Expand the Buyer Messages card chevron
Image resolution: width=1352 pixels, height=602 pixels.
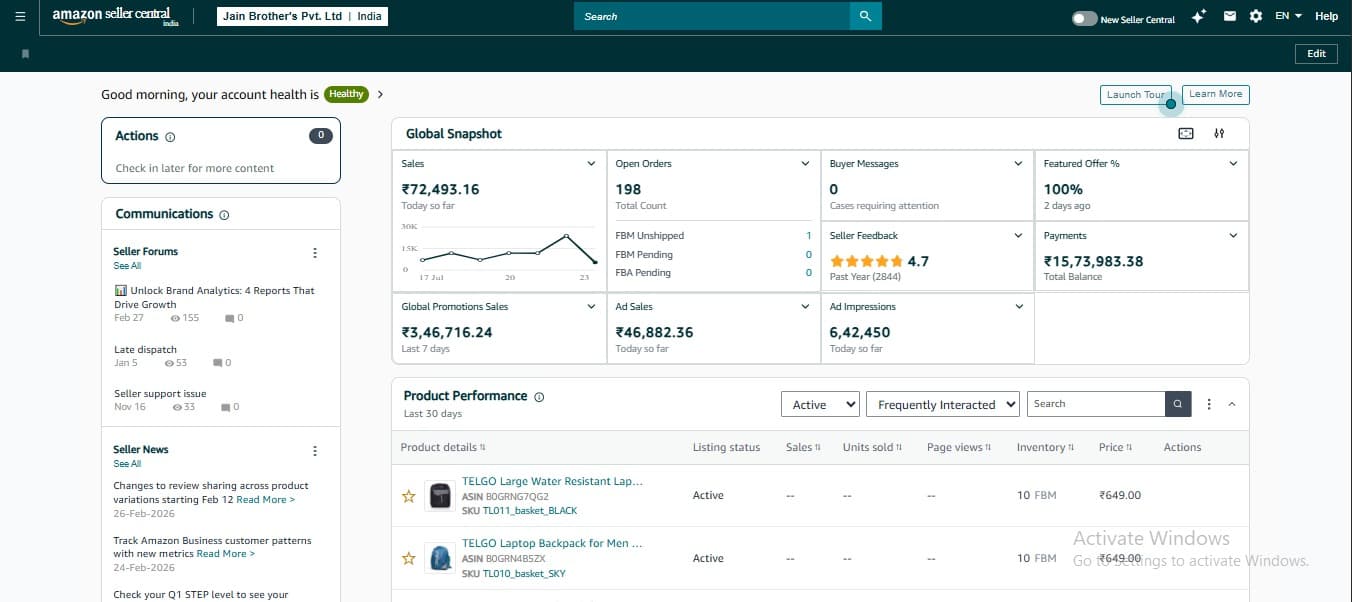pos(1019,164)
